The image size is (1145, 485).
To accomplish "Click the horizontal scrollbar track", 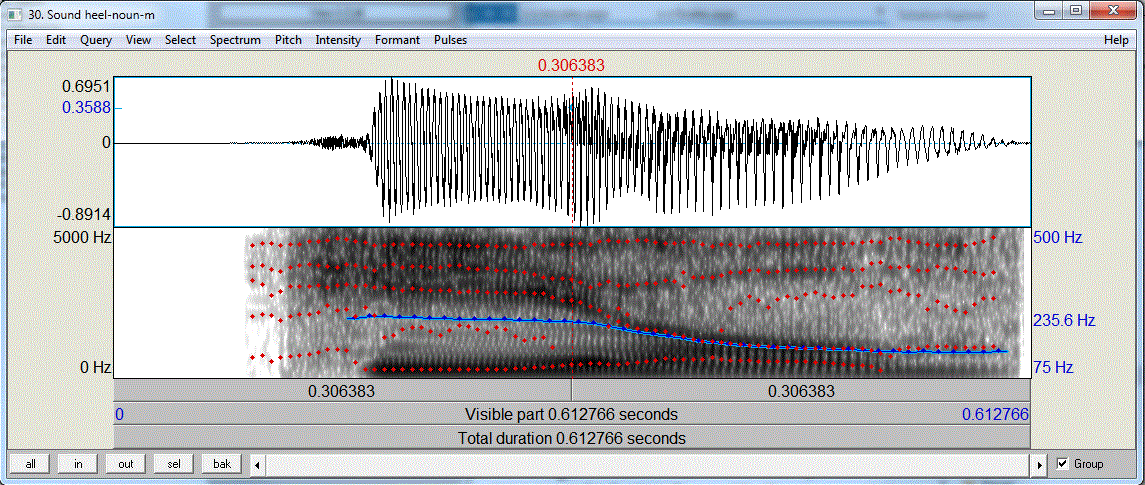I will click(x=649, y=464).
